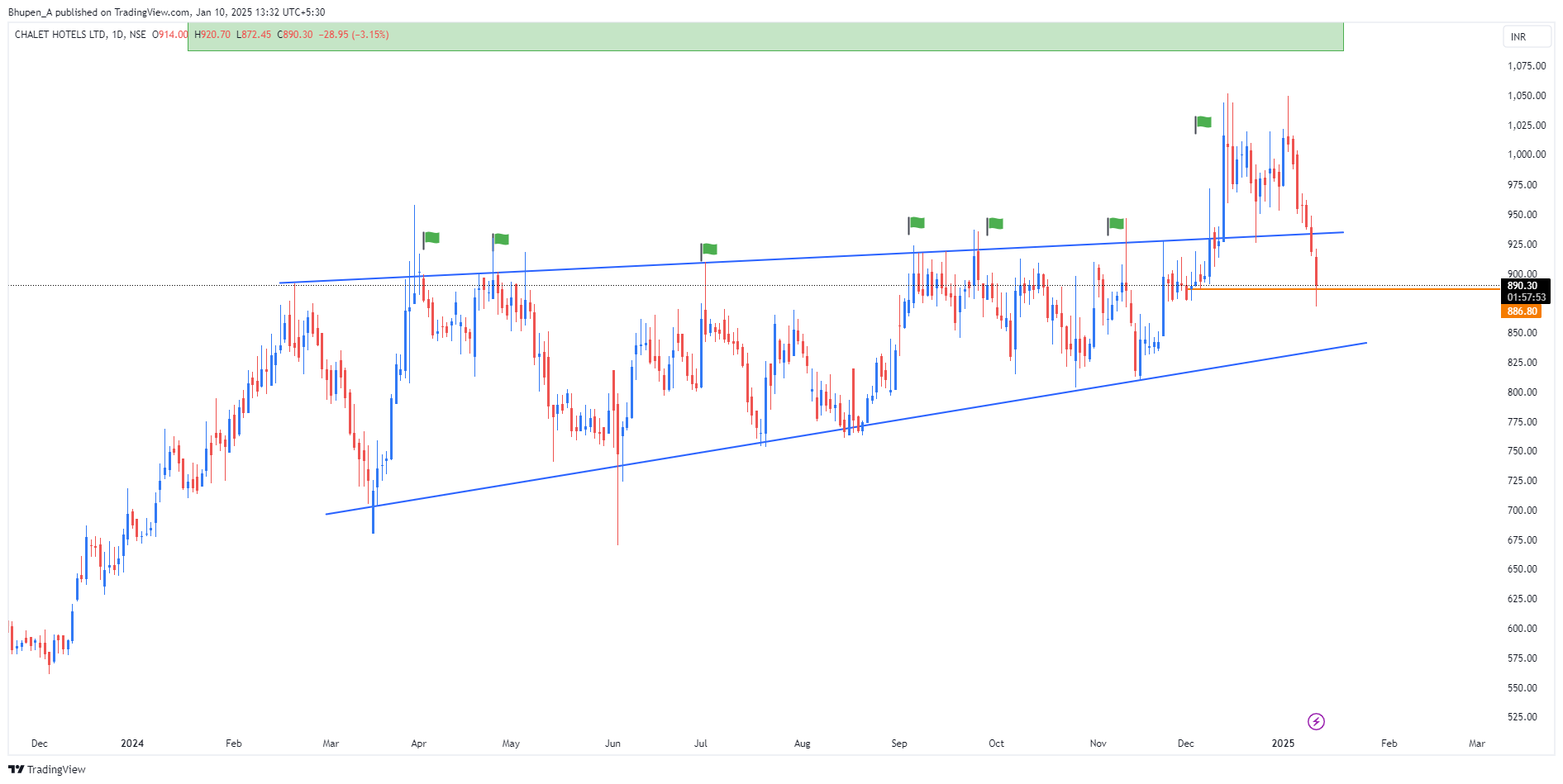Click the close value C890.30
The height and width of the screenshot is (784, 1563).
295,35
